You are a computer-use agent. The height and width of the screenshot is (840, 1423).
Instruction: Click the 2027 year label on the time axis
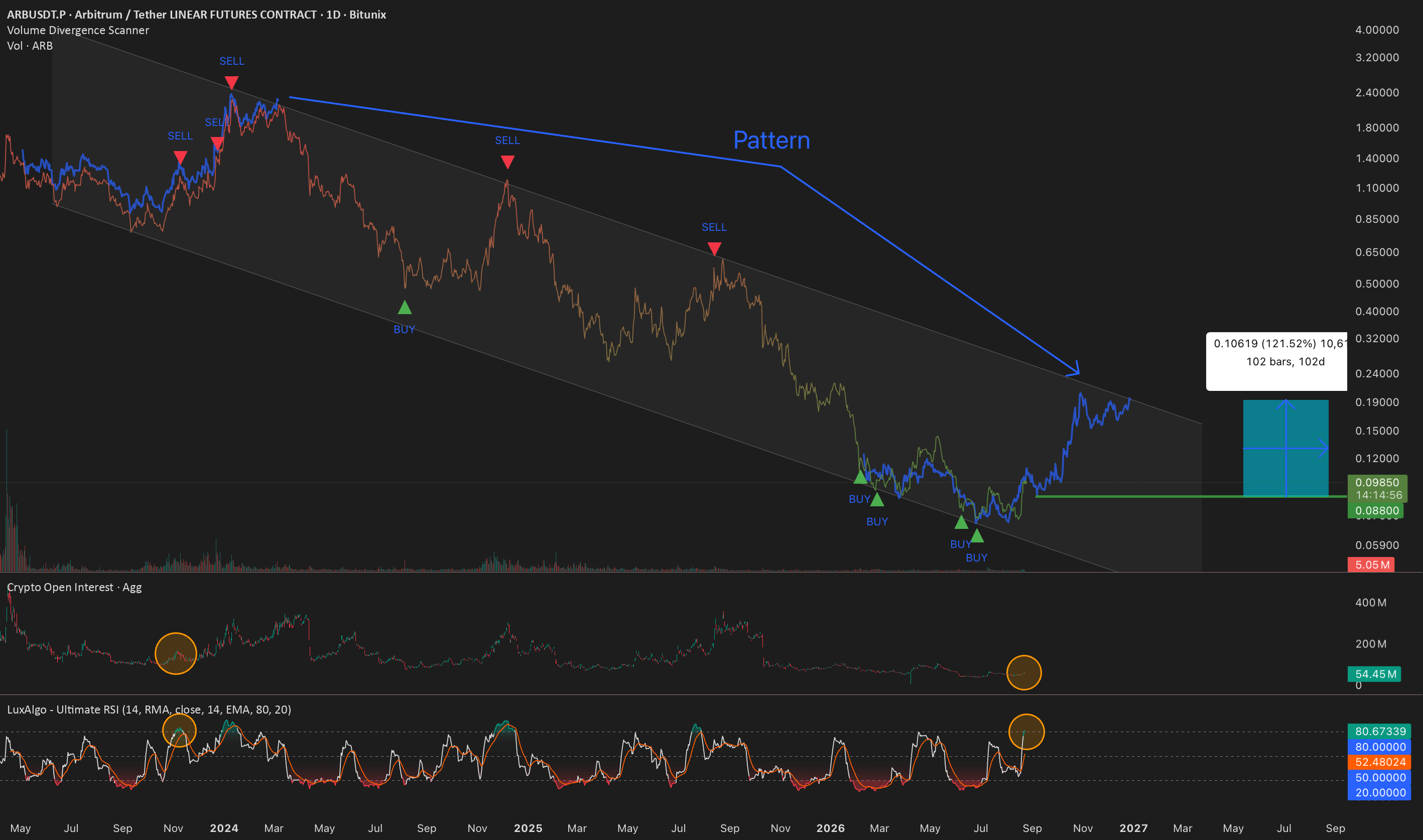1133,828
